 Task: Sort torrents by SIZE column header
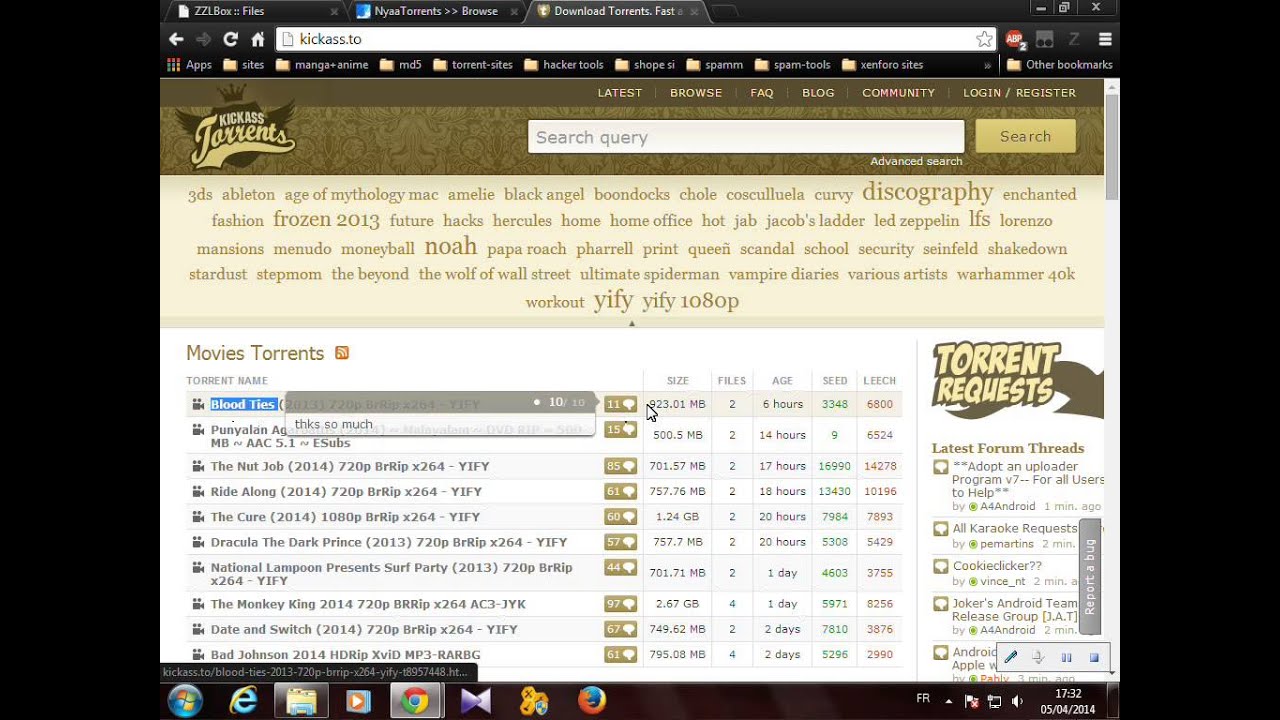(678, 381)
